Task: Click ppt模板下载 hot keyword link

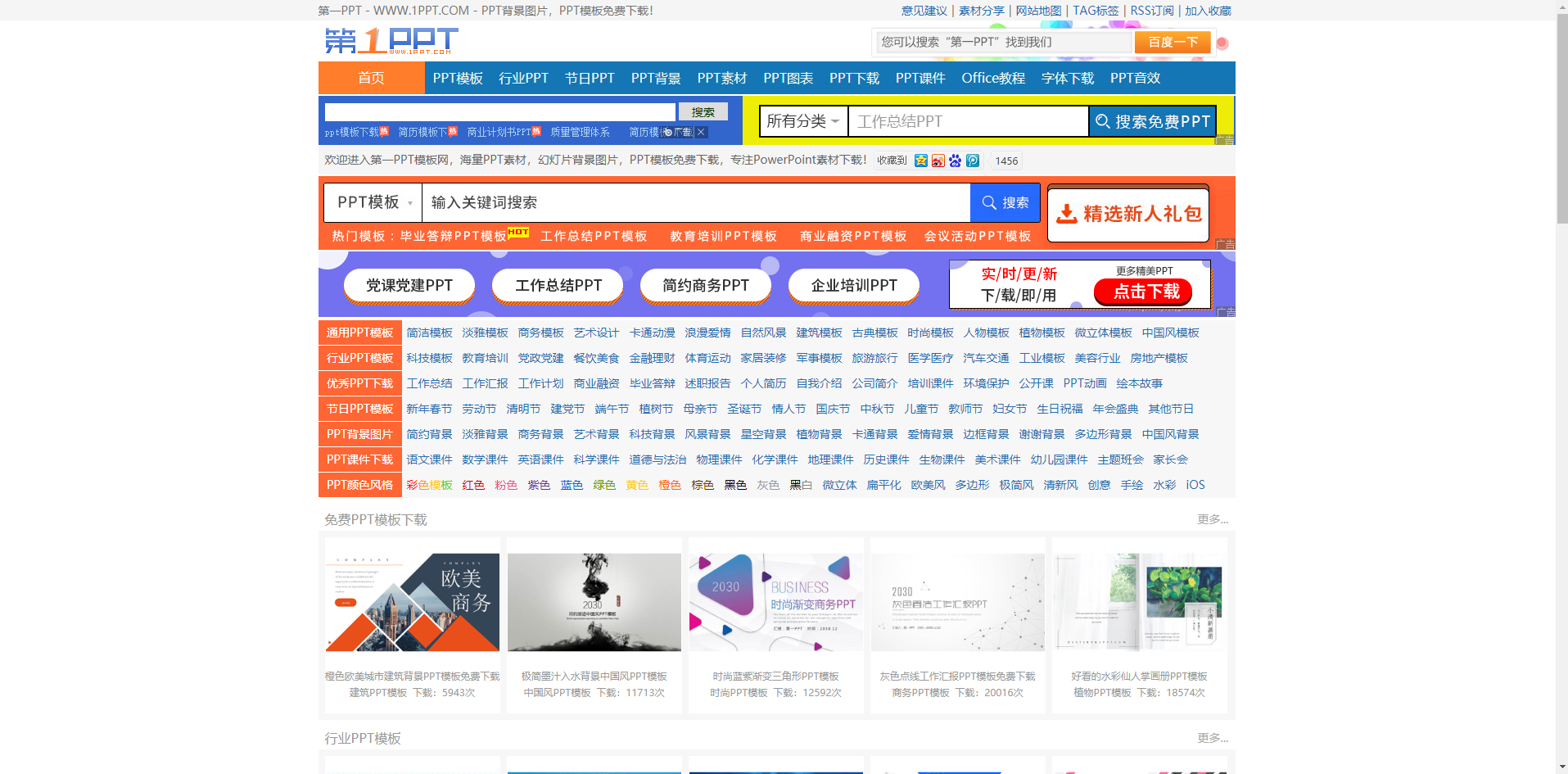Action: coord(352,132)
